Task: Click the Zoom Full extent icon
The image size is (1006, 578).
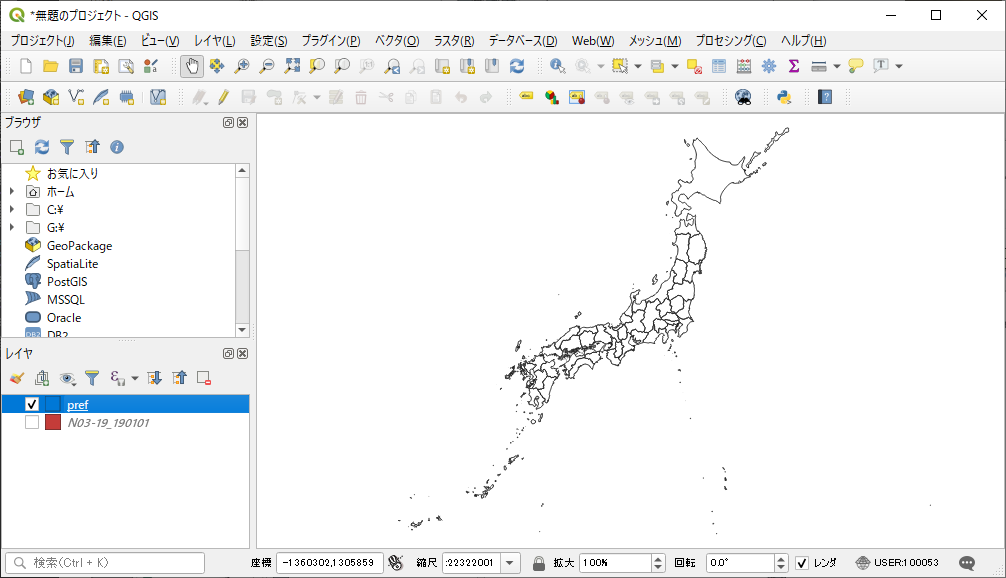Action: coord(291,66)
